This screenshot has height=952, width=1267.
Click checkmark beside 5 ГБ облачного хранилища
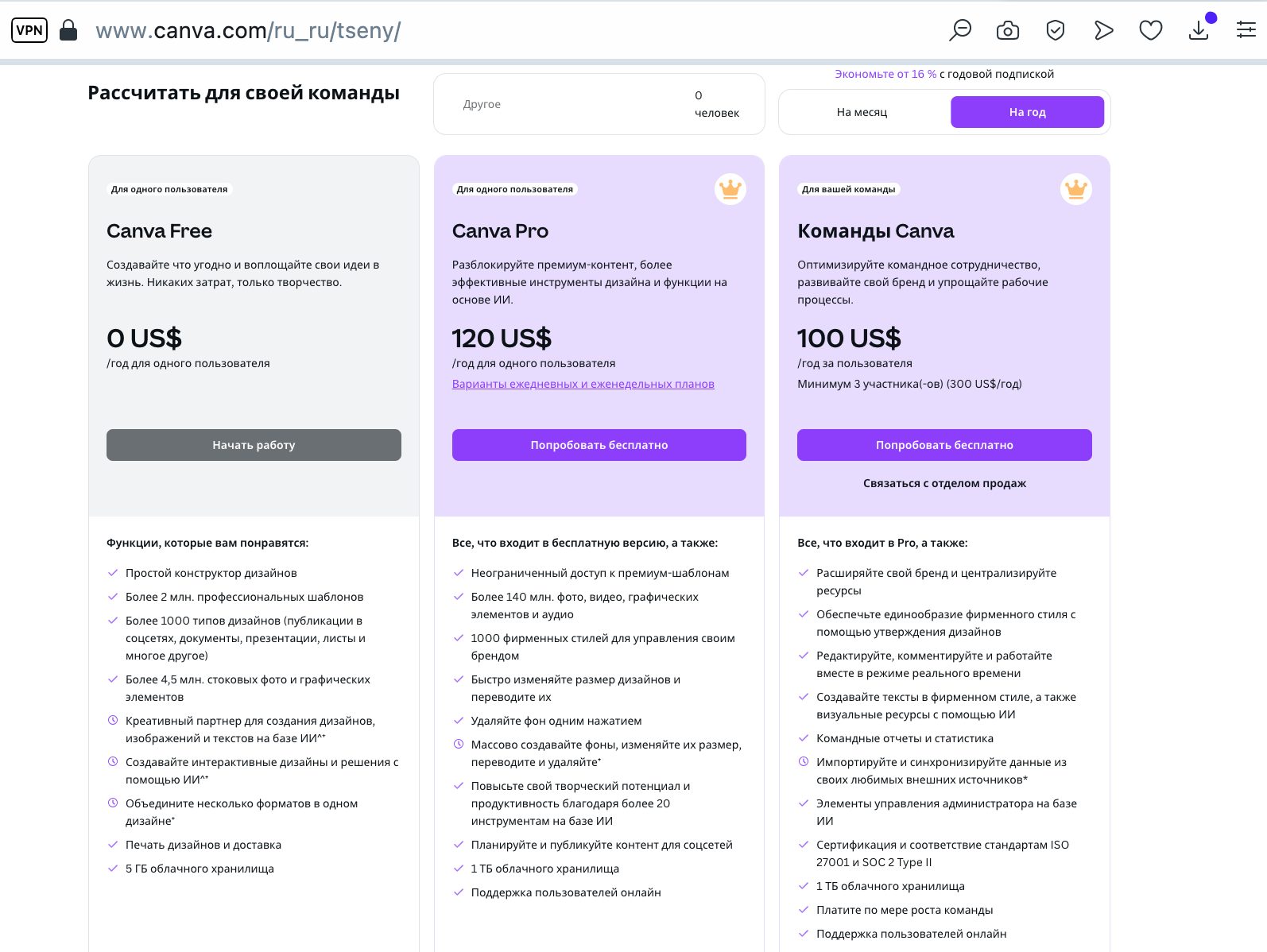coord(113,869)
